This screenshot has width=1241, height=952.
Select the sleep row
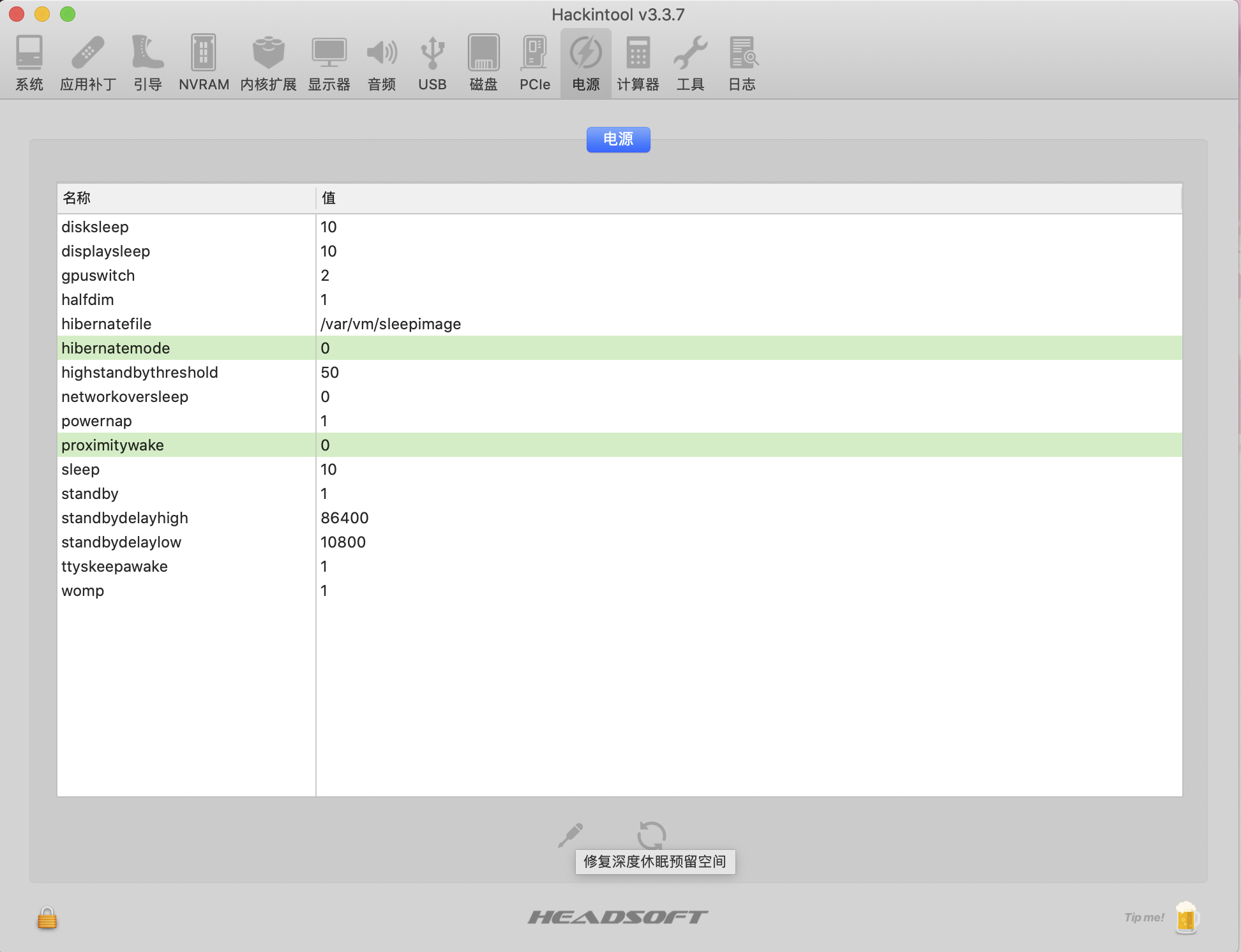coord(619,469)
